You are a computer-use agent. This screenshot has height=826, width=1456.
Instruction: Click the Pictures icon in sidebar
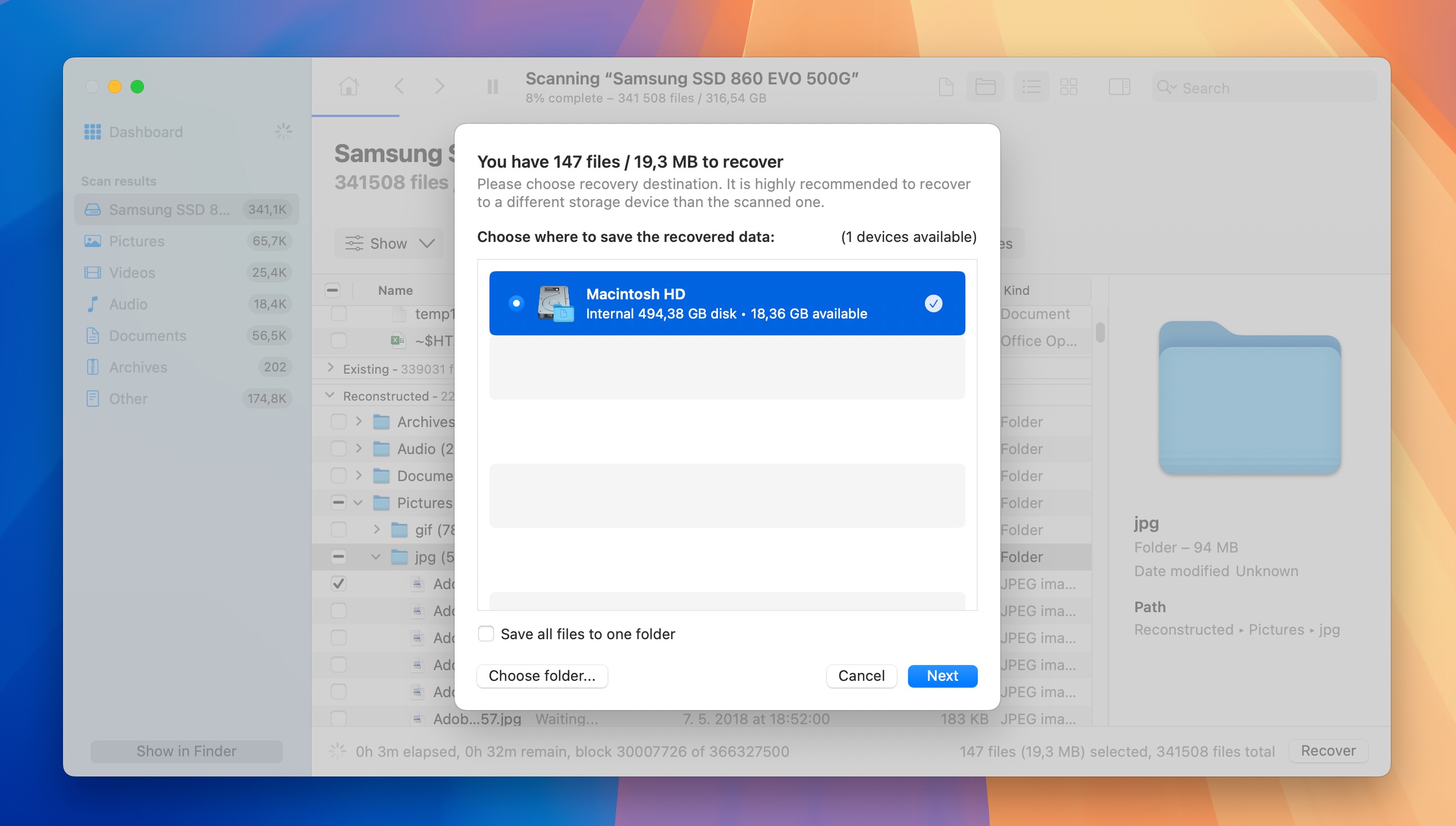tap(92, 241)
